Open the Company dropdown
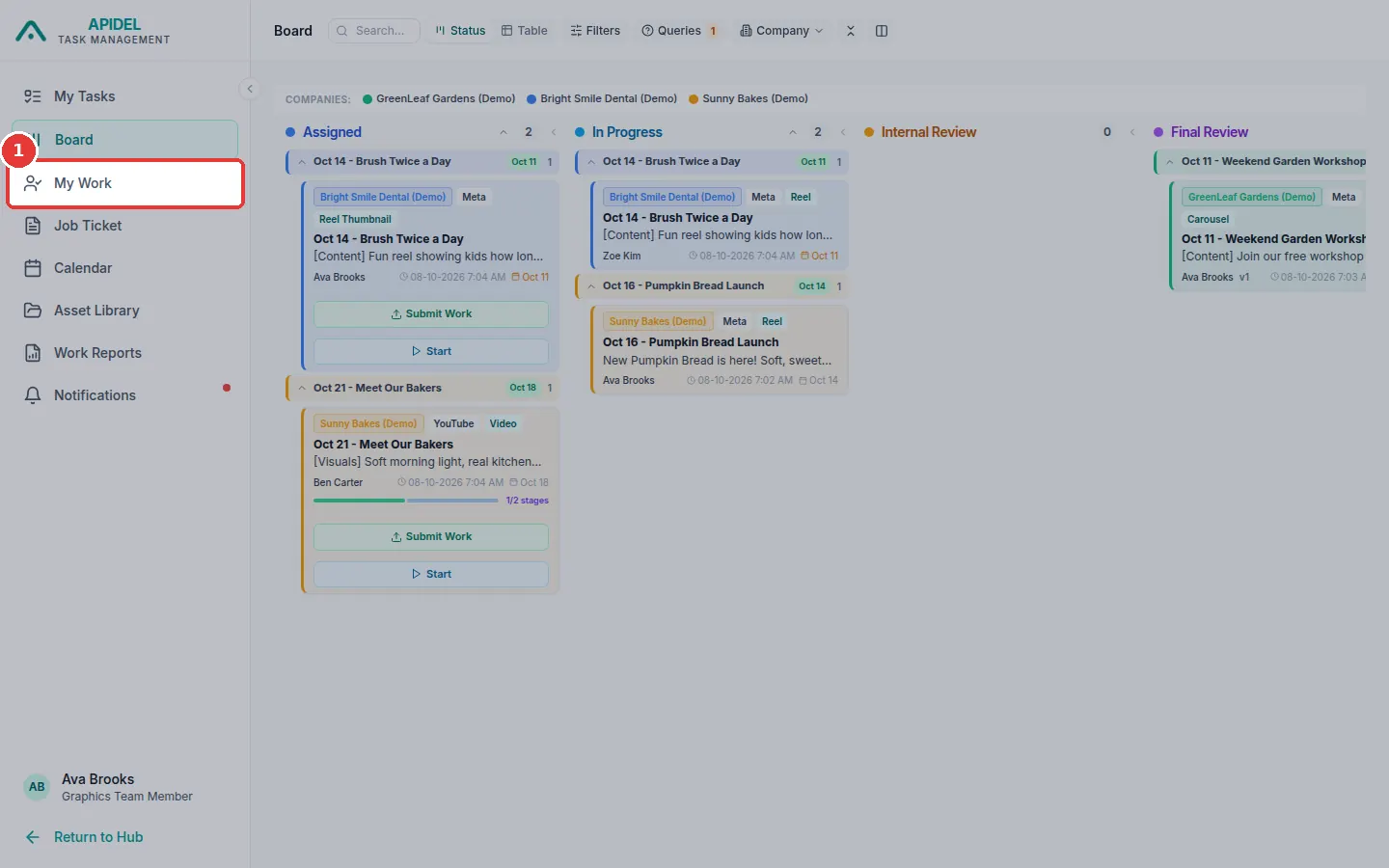Viewport: 1389px width, 868px height. [781, 31]
